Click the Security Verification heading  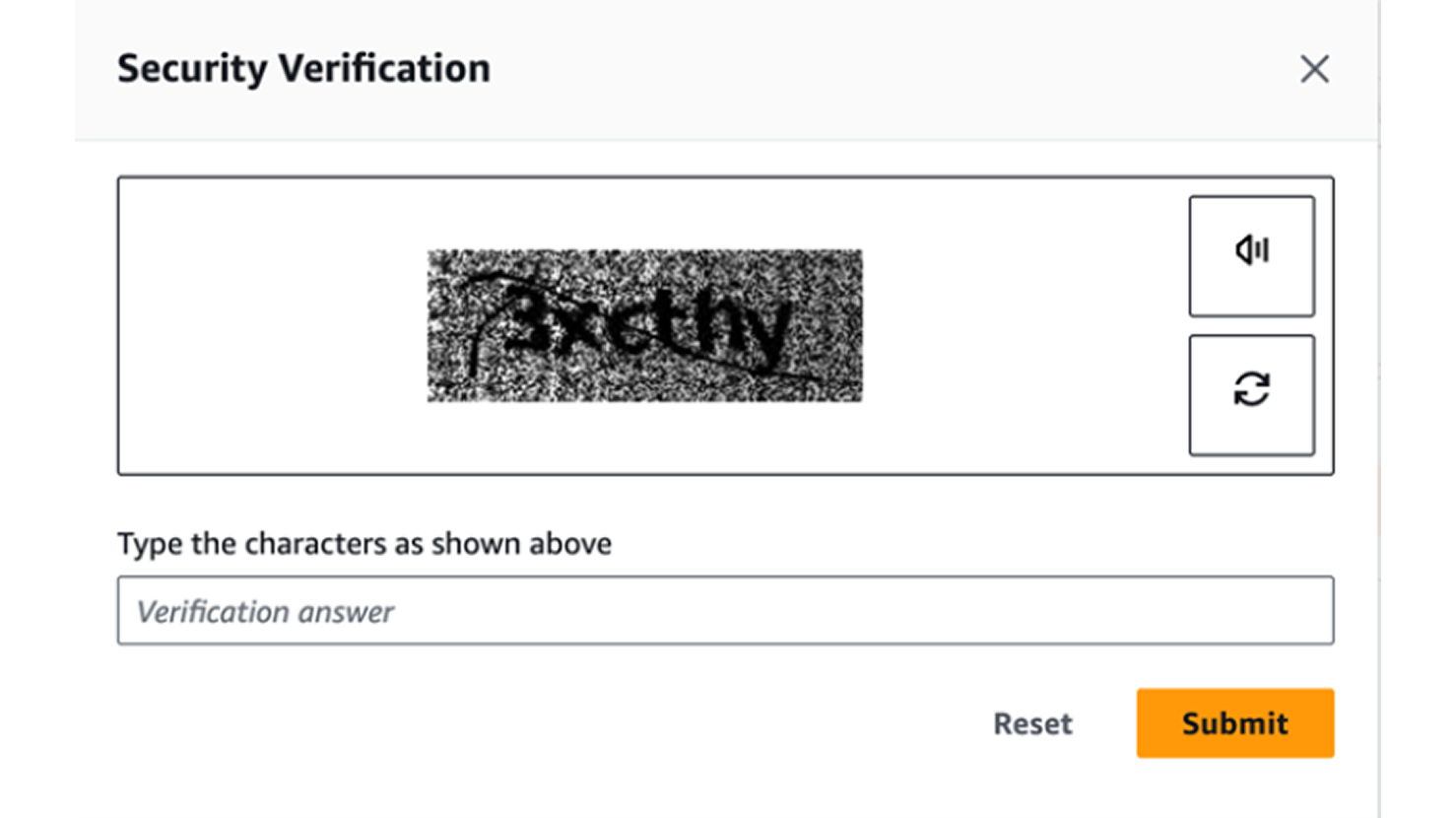303,69
